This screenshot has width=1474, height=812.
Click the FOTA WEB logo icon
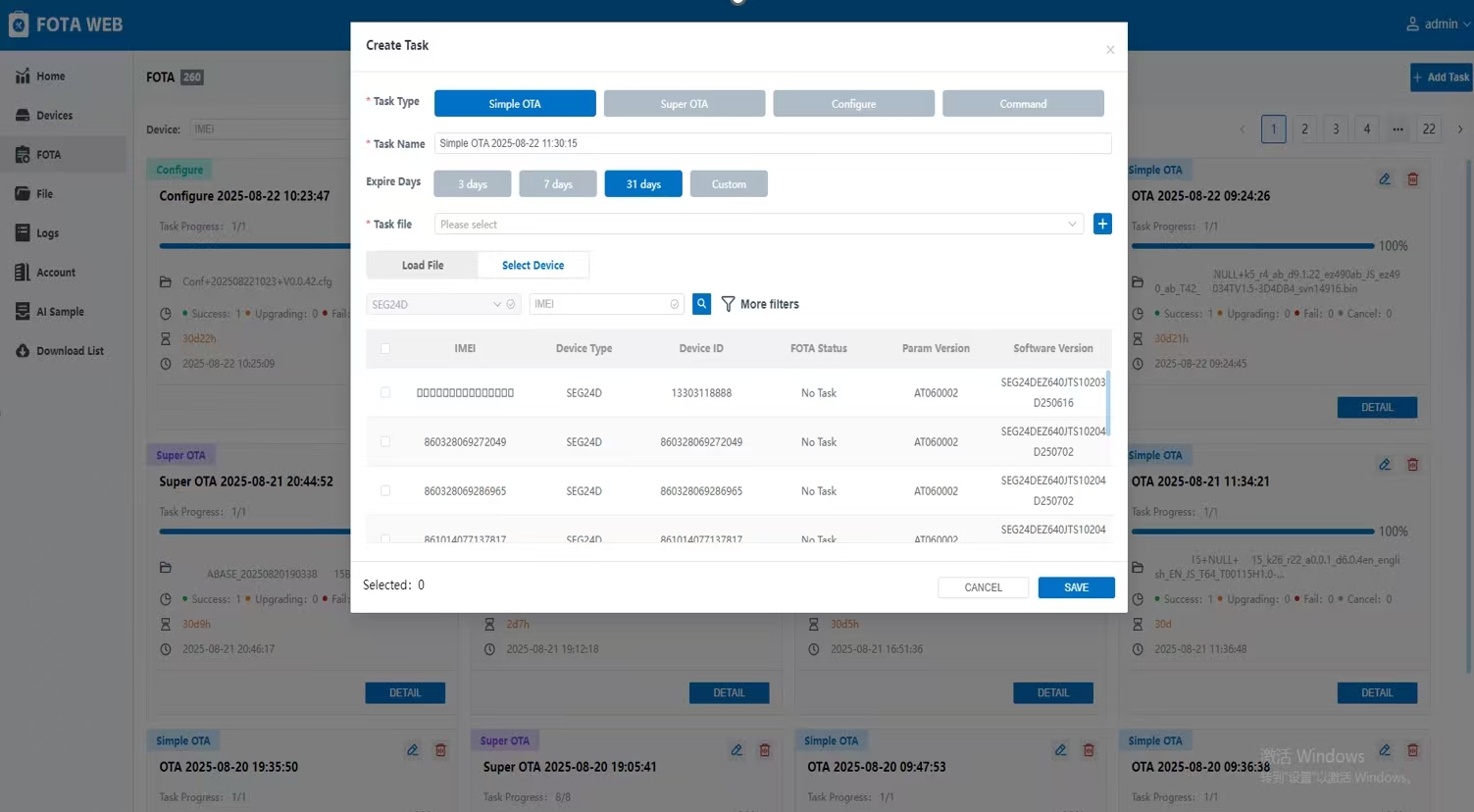tap(19, 25)
